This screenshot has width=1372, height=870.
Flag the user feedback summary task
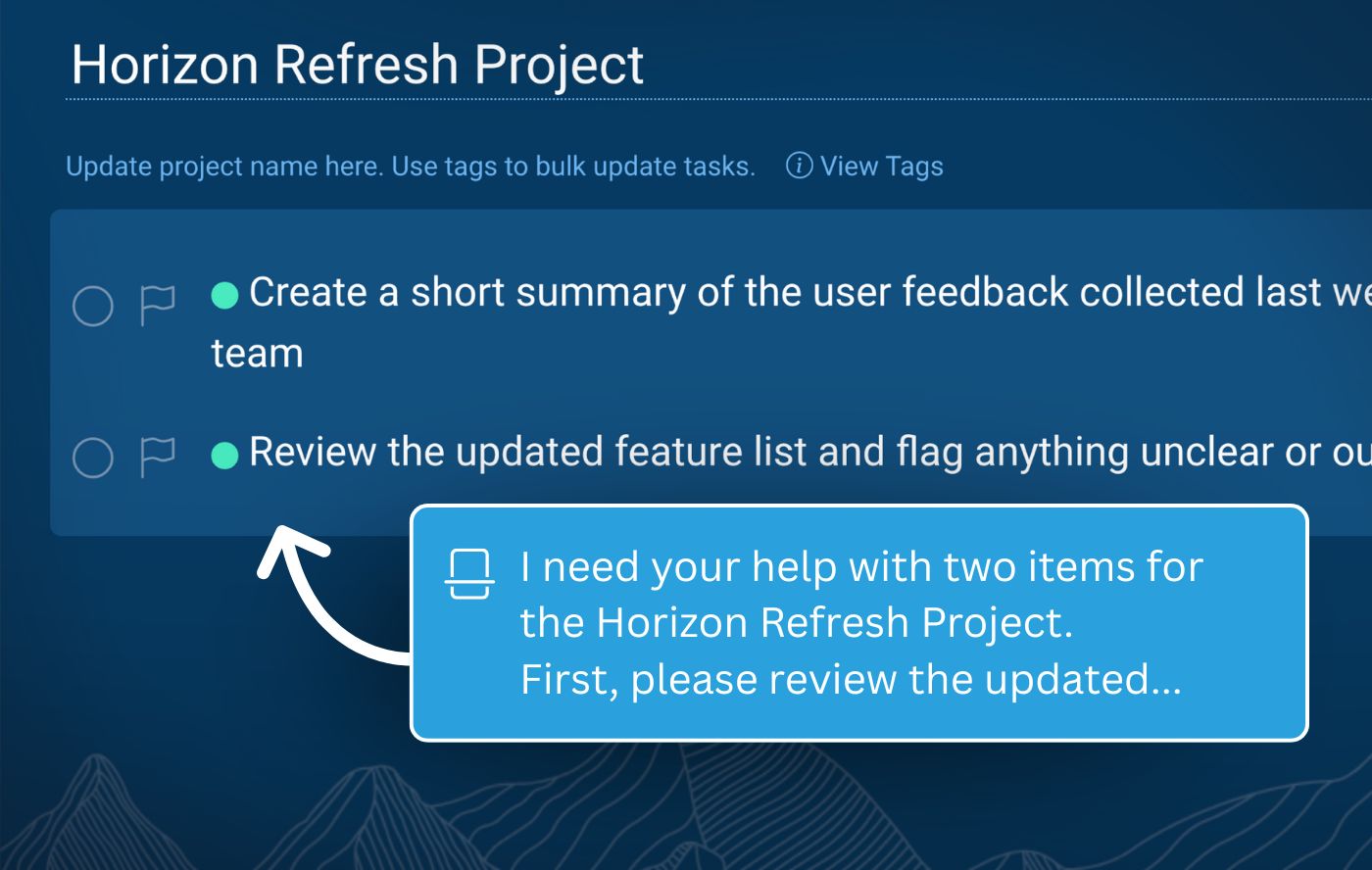click(x=157, y=305)
